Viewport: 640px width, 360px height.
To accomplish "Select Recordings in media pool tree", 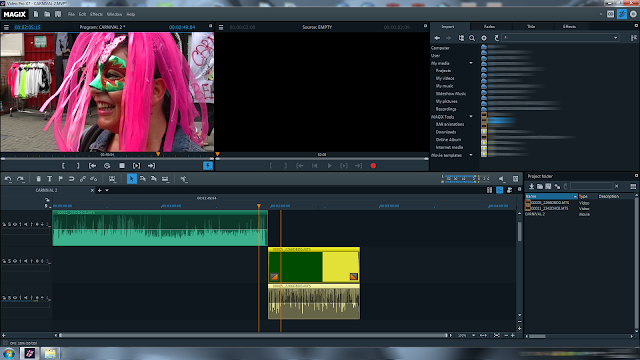I will (446, 109).
